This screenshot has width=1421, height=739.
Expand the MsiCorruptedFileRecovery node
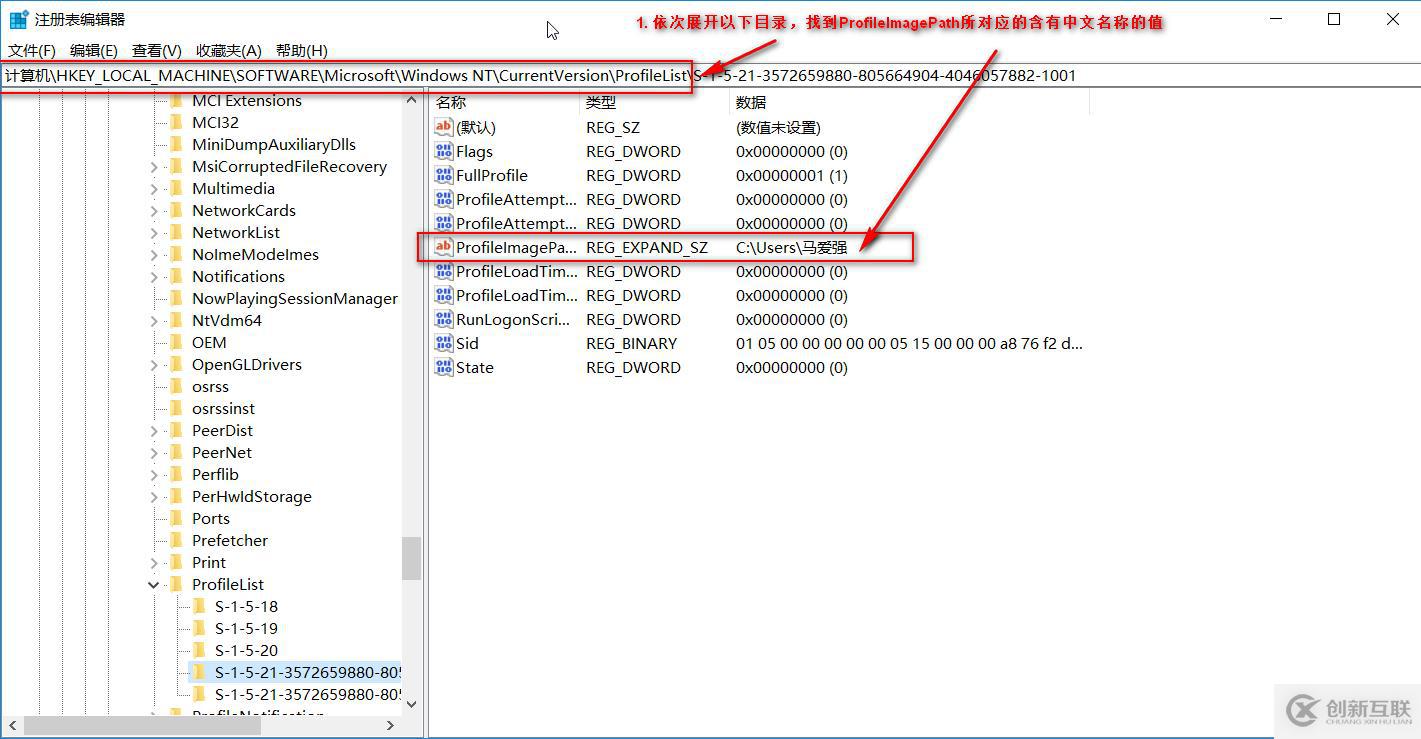[153, 166]
